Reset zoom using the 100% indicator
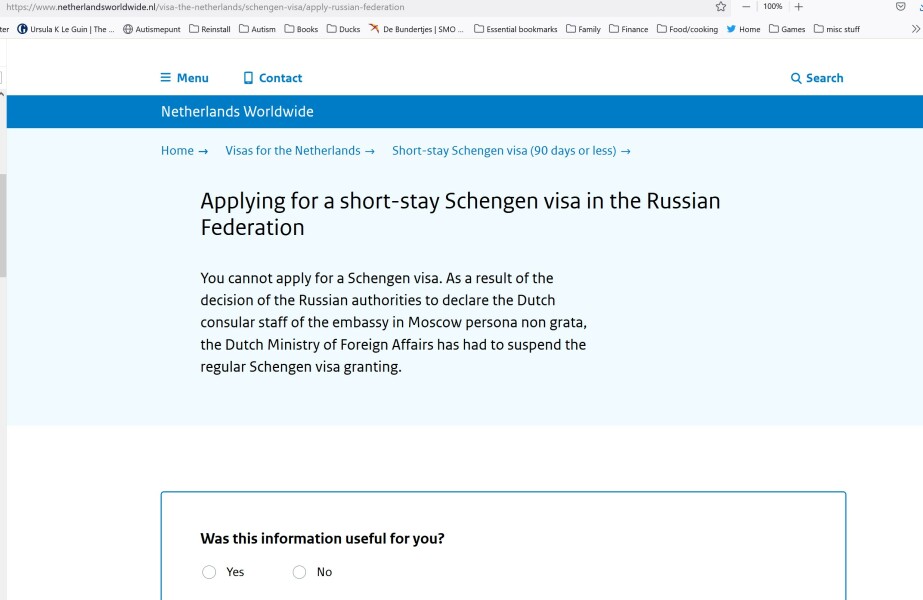Screen dimensions: 923x600 tap(772, 7)
